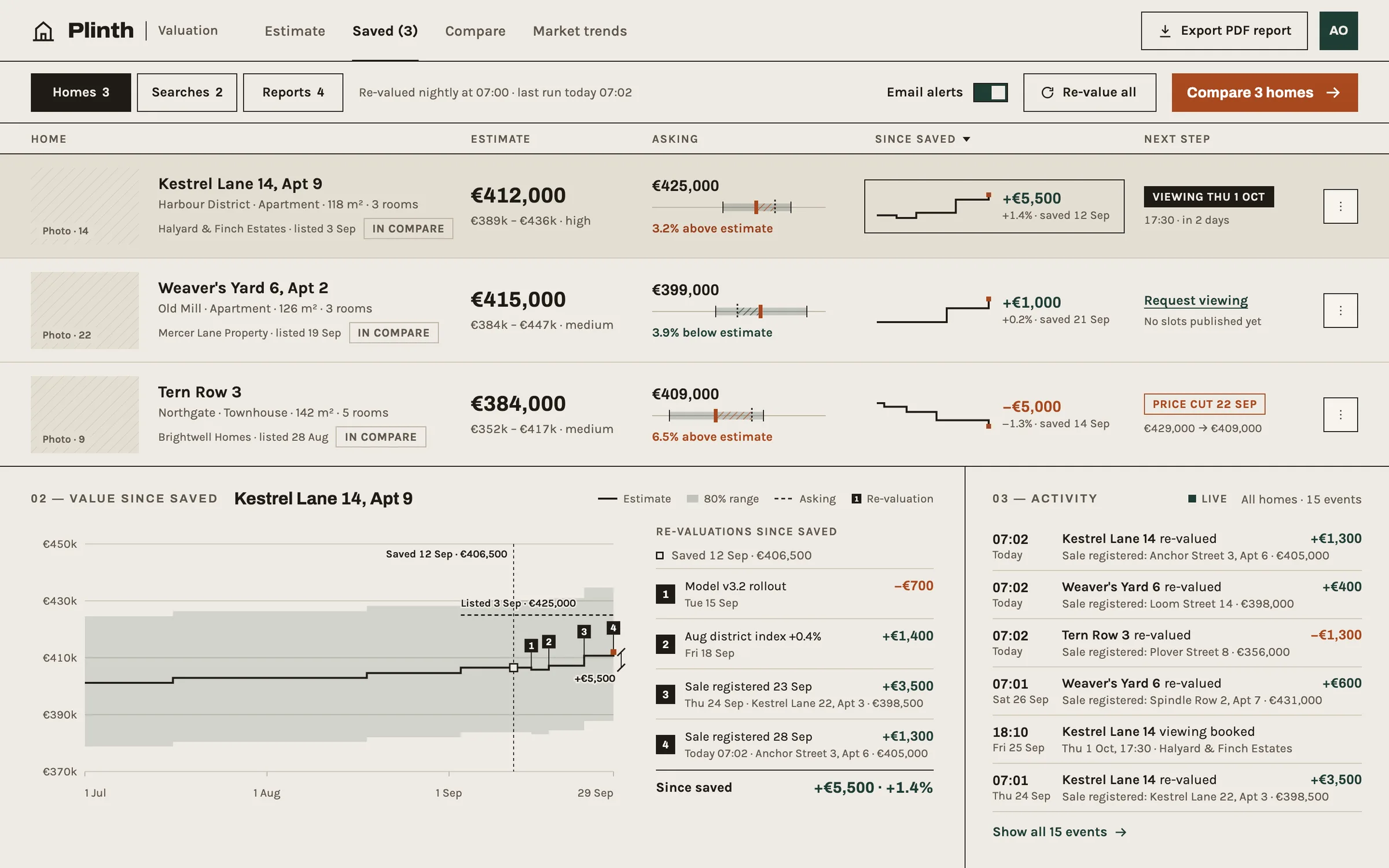Image resolution: width=1389 pixels, height=868 pixels.
Task: Open the Kestrel Lane 14 photo thumbnail
Action: [x=84, y=206]
